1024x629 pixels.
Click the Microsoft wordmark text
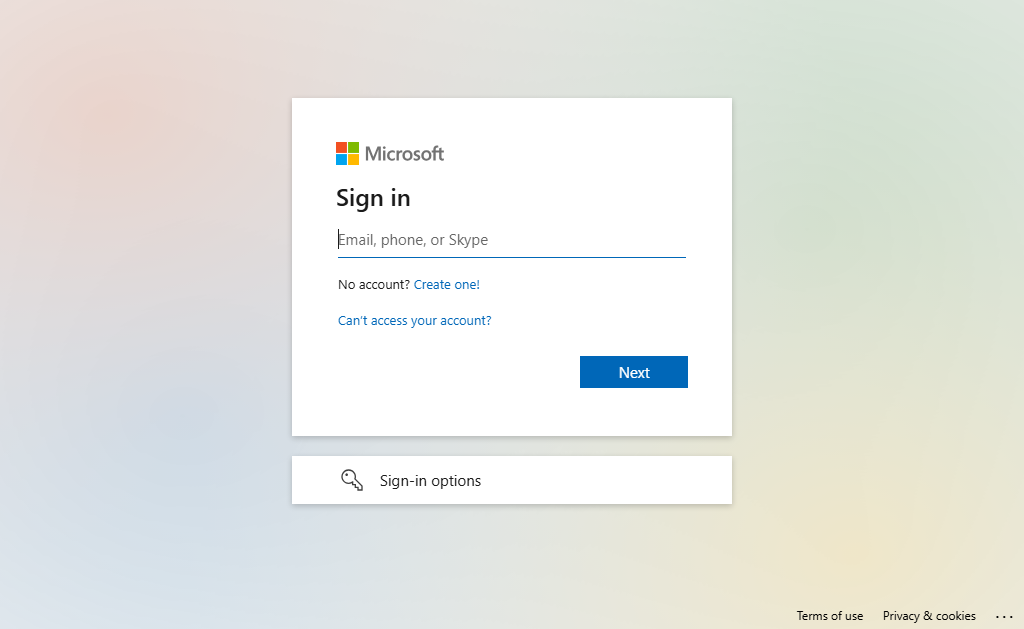pos(404,153)
